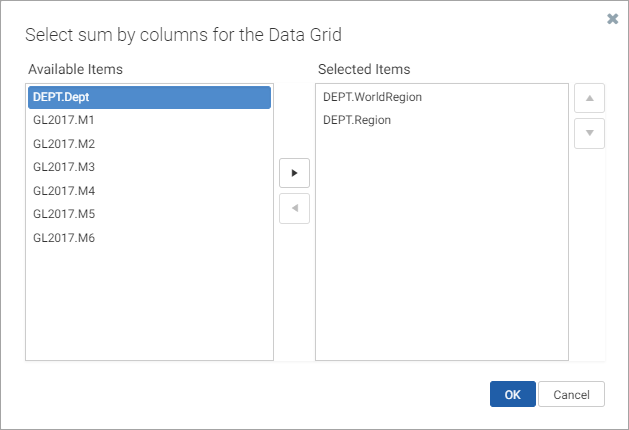Click the move up arrow button
The image size is (629, 430).
click(589, 98)
